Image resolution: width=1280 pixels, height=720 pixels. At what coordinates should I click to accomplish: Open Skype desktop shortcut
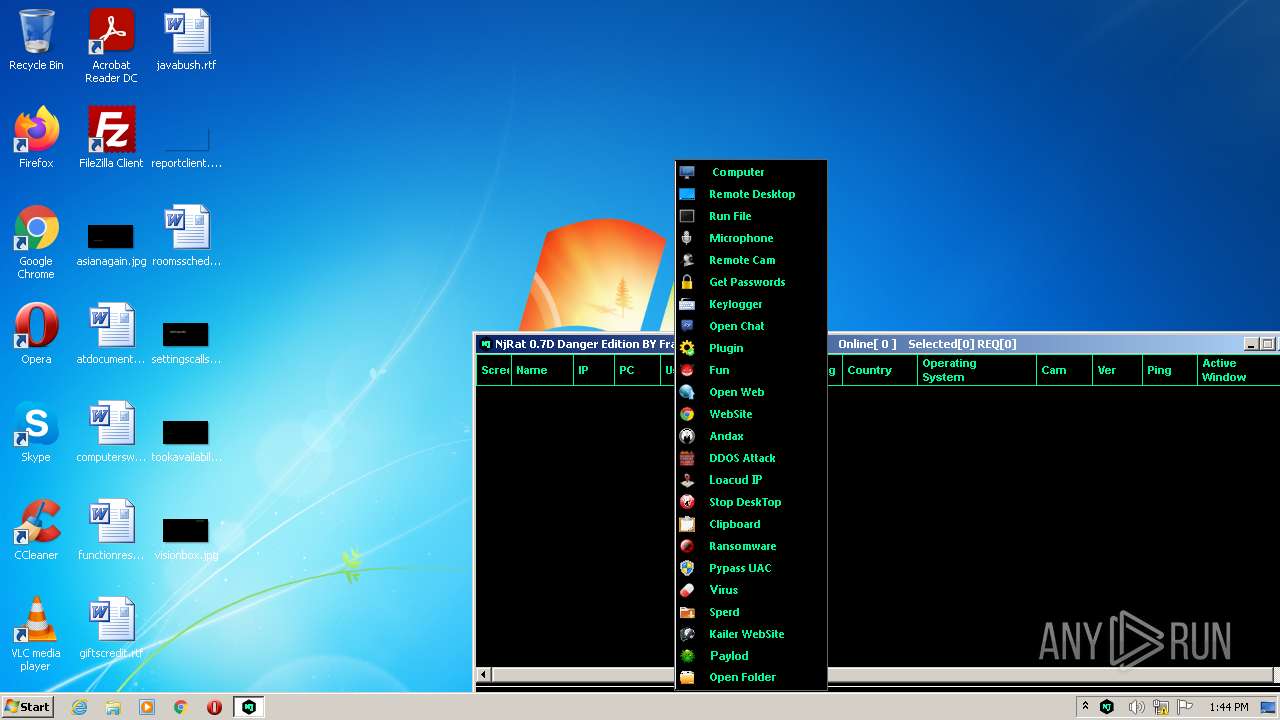[x=36, y=432]
